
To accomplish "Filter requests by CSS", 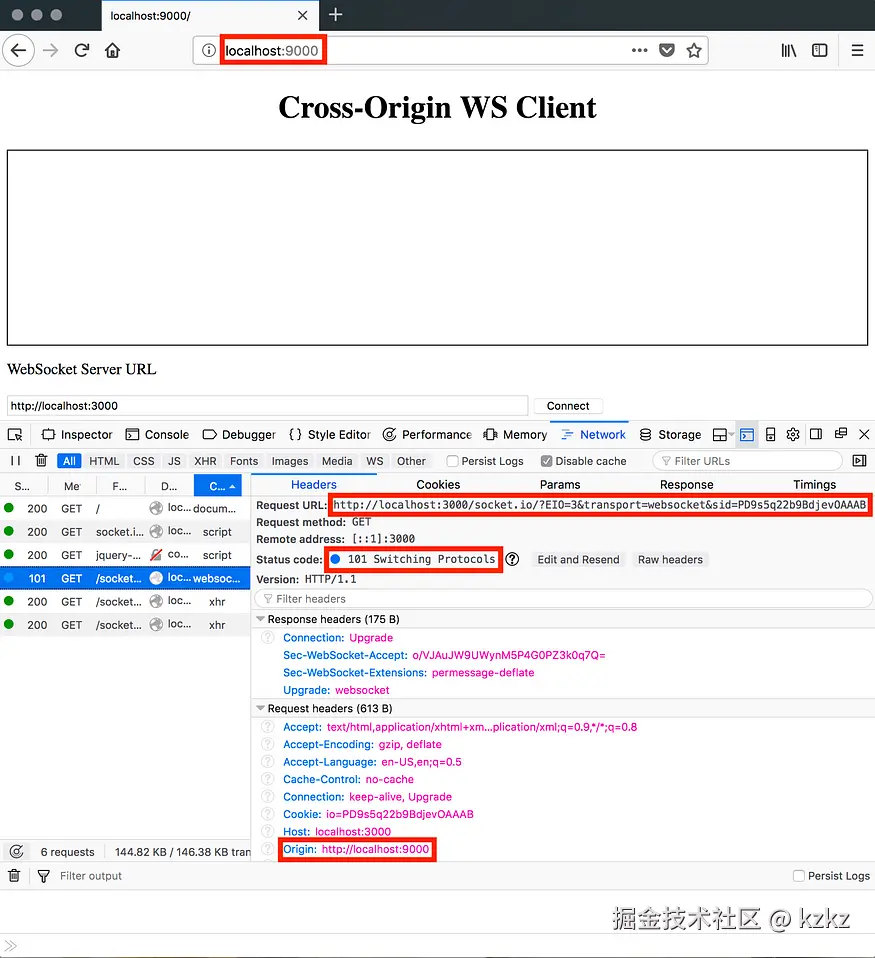I will [x=144, y=461].
